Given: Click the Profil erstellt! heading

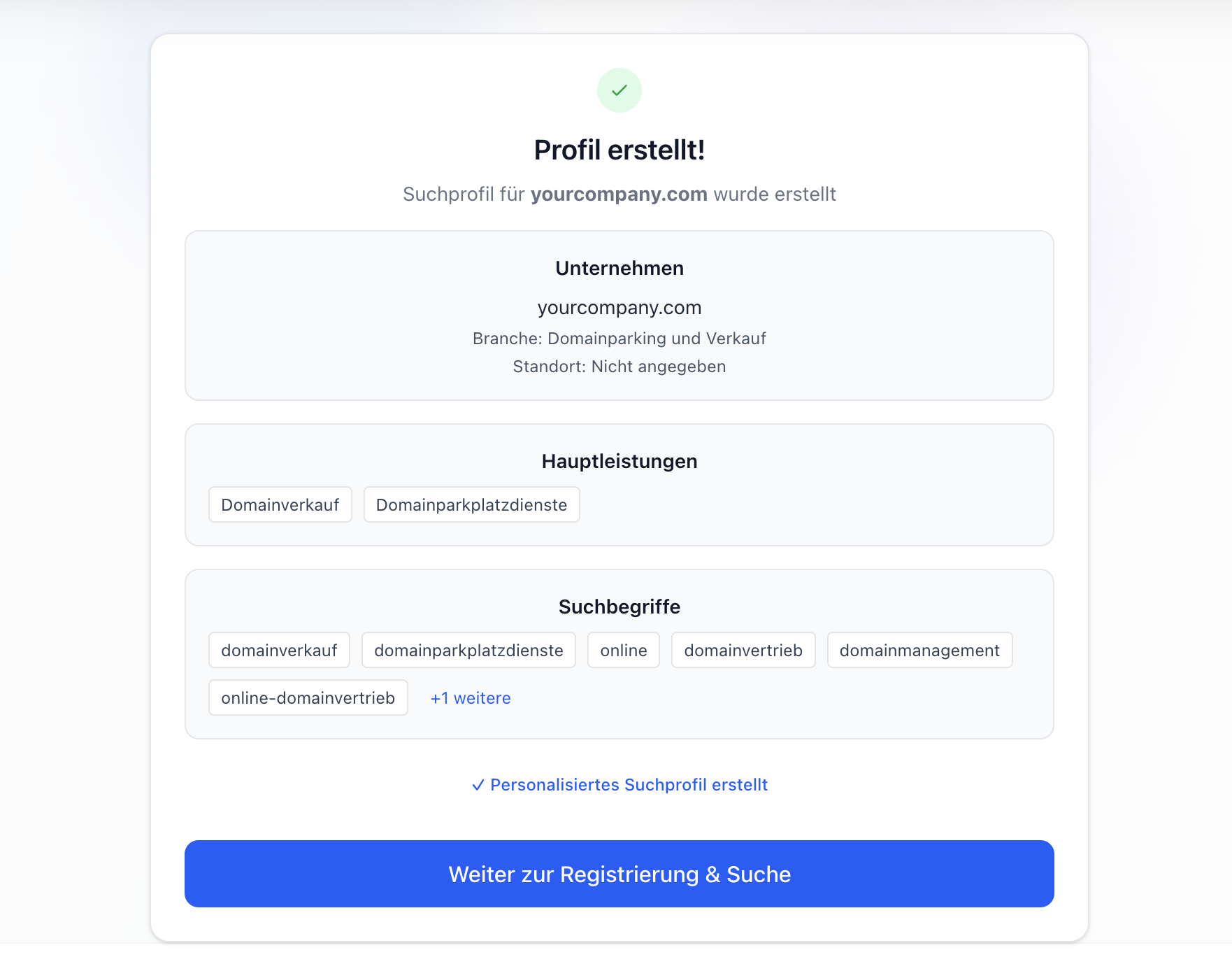Looking at the screenshot, I should point(619,150).
